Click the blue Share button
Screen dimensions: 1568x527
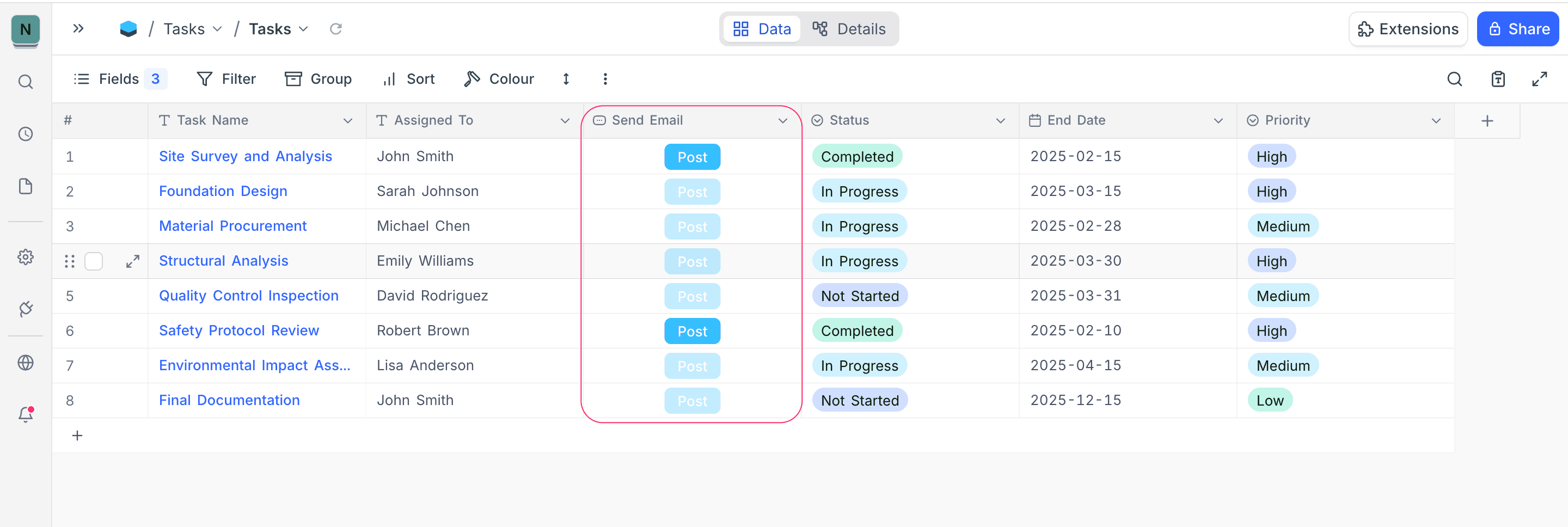click(x=1517, y=29)
